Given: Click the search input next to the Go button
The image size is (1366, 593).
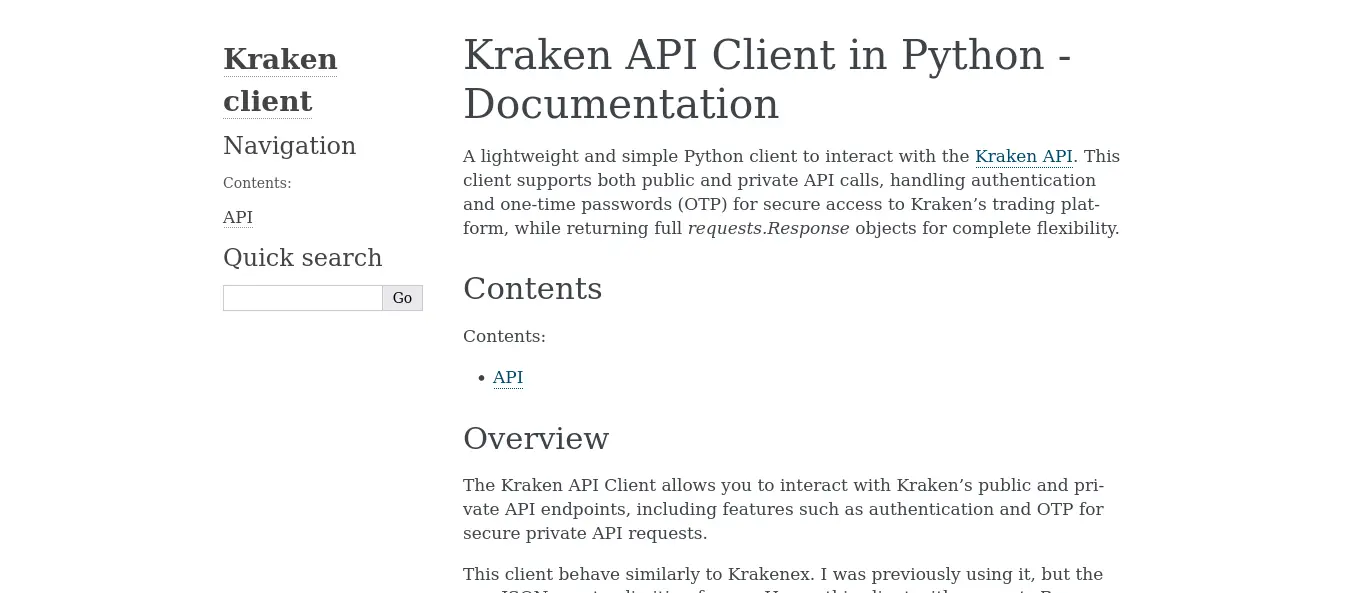Looking at the screenshot, I should (x=300, y=297).
